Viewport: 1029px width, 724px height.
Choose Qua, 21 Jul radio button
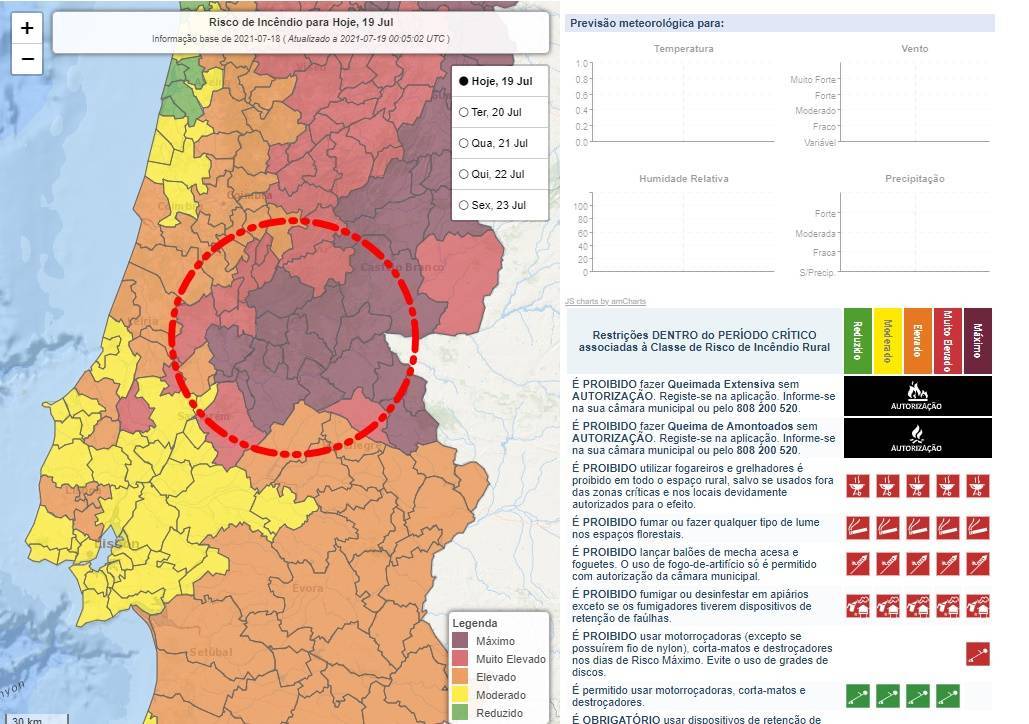click(464, 143)
